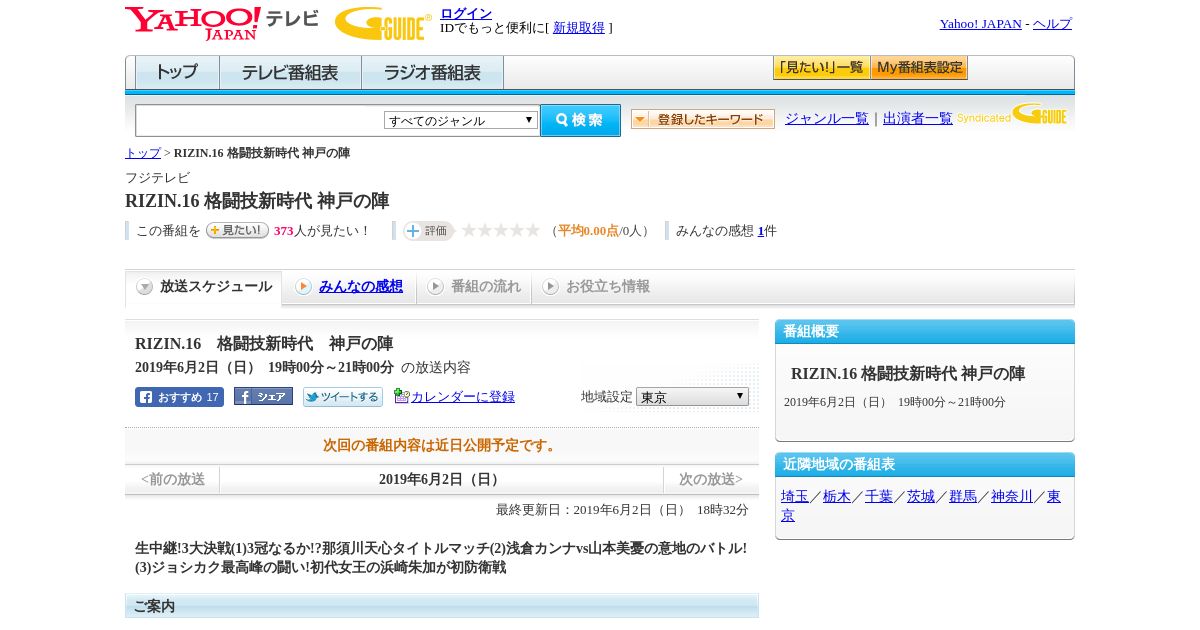Select the みんなの感想 tab
Image resolution: width=1200 pixels, height=630 pixels.
(x=349, y=287)
